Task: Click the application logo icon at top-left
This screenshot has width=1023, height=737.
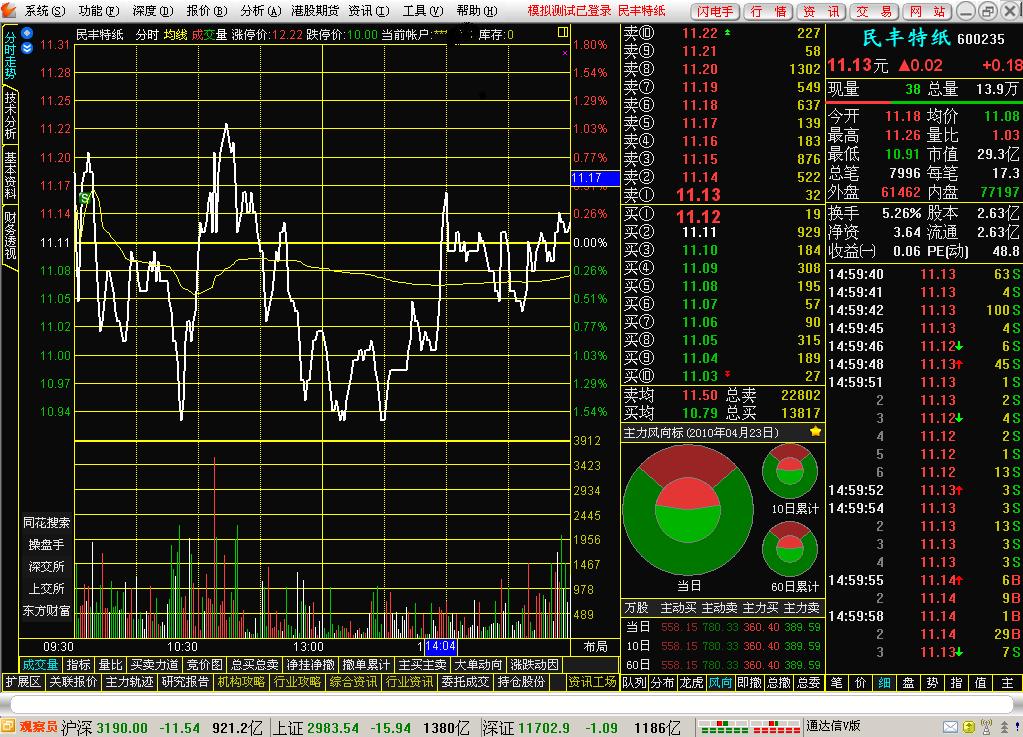Action: (x=8, y=9)
